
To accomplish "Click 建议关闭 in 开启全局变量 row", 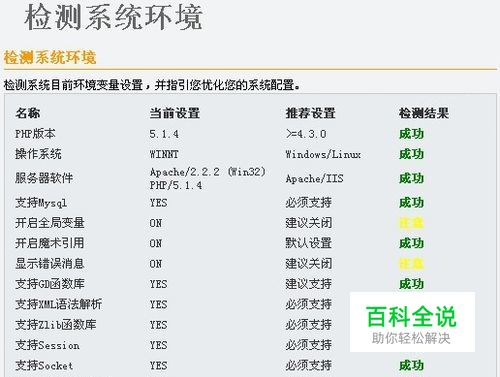I will click(309, 223).
